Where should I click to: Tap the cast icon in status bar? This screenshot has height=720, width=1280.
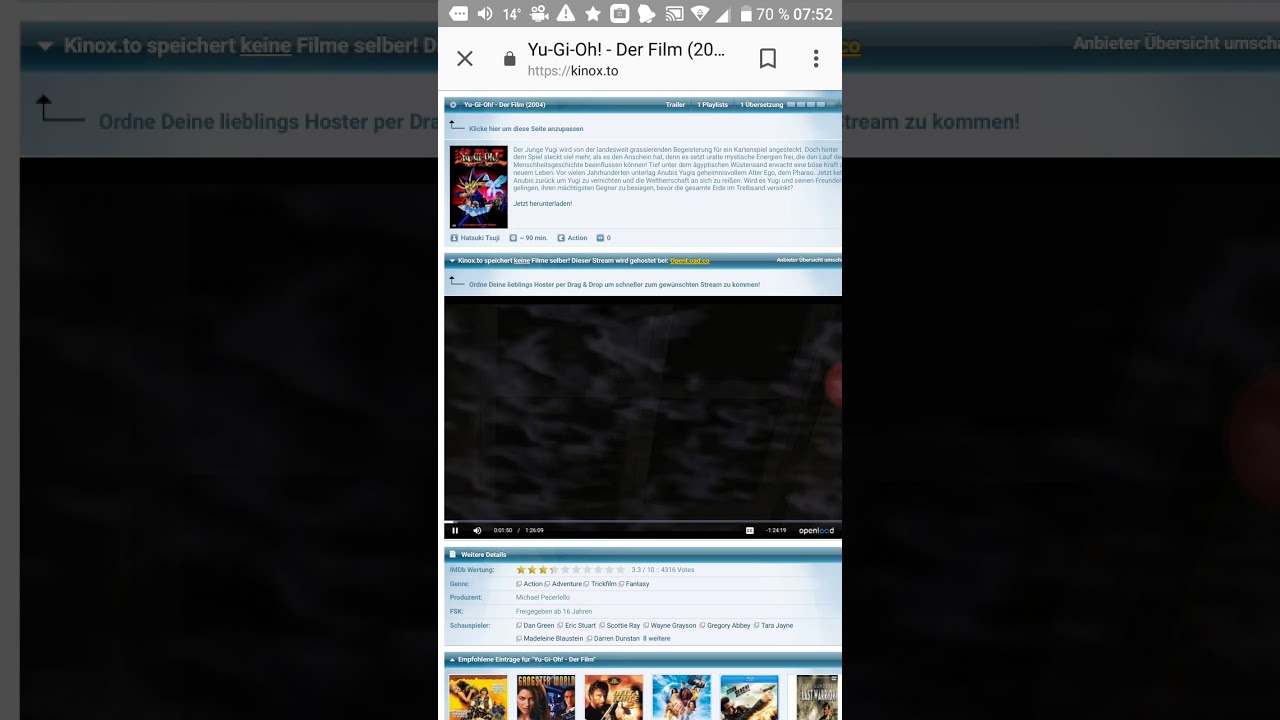pos(674,14)
